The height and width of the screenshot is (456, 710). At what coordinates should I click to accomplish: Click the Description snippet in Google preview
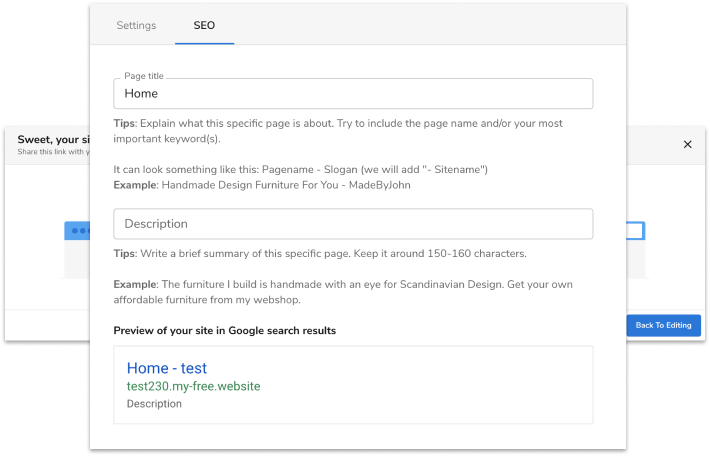pyautogui.click(x=154, y=404)
